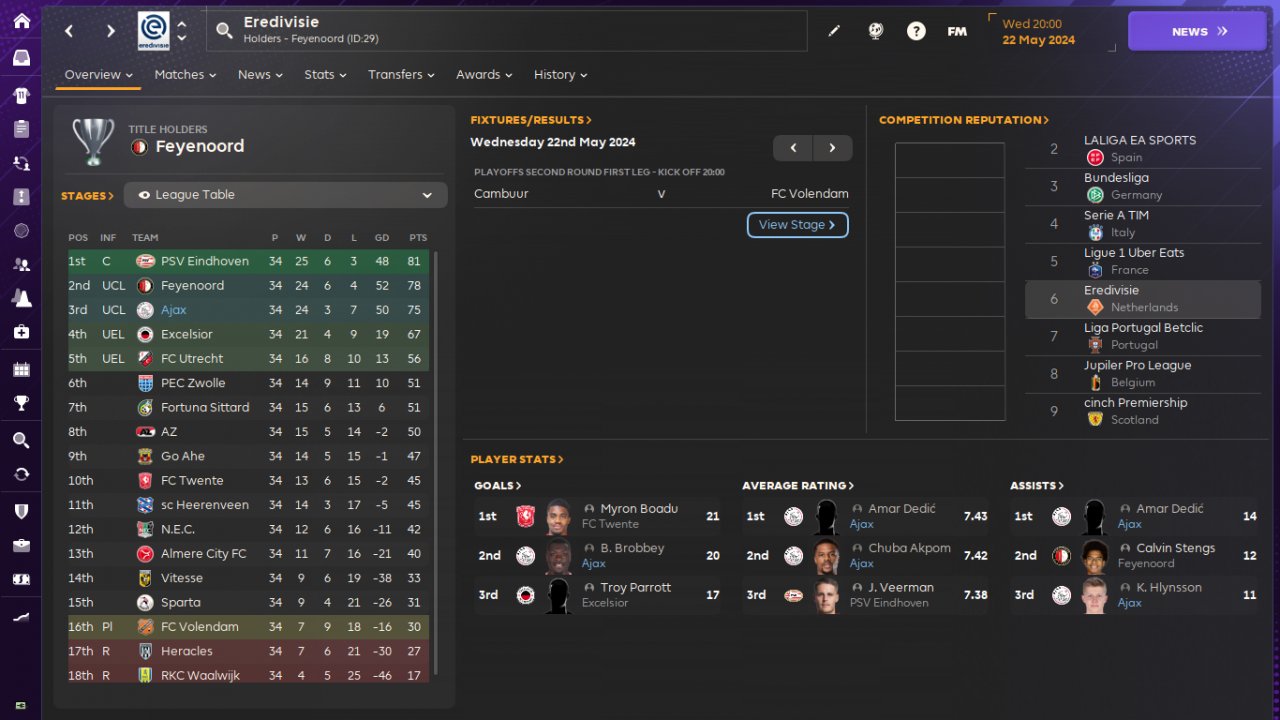
Task: Open Troy Parrott's player profile
Action: coord(635,588)
